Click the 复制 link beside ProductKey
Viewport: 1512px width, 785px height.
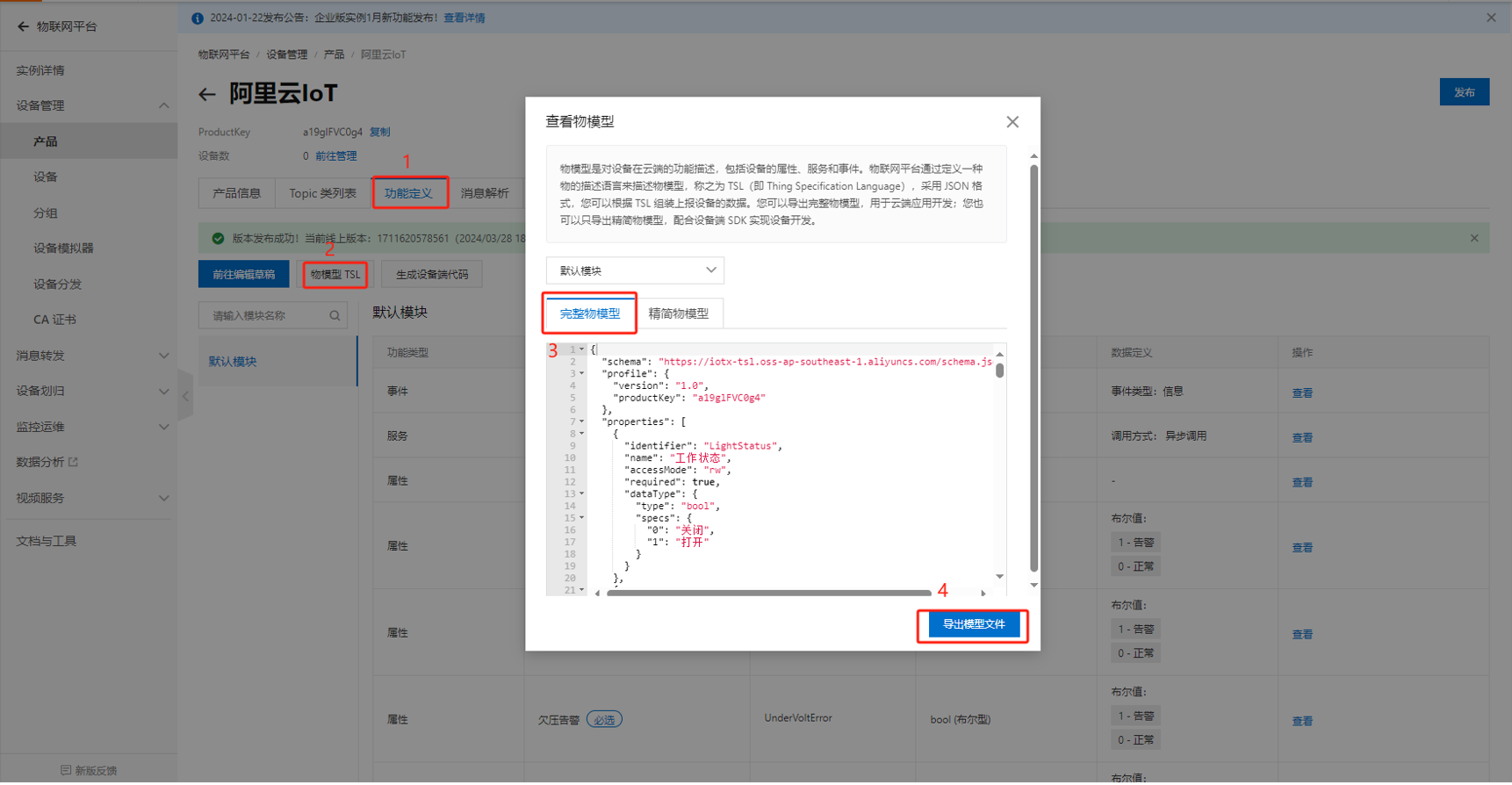[x=380, y=132]
